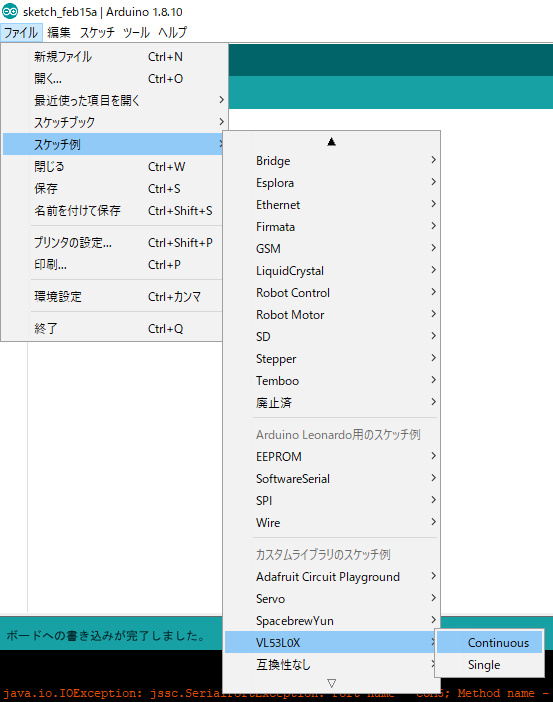Click 保存 to save the sketch
The image size is (553, 702).
(112, 188)
